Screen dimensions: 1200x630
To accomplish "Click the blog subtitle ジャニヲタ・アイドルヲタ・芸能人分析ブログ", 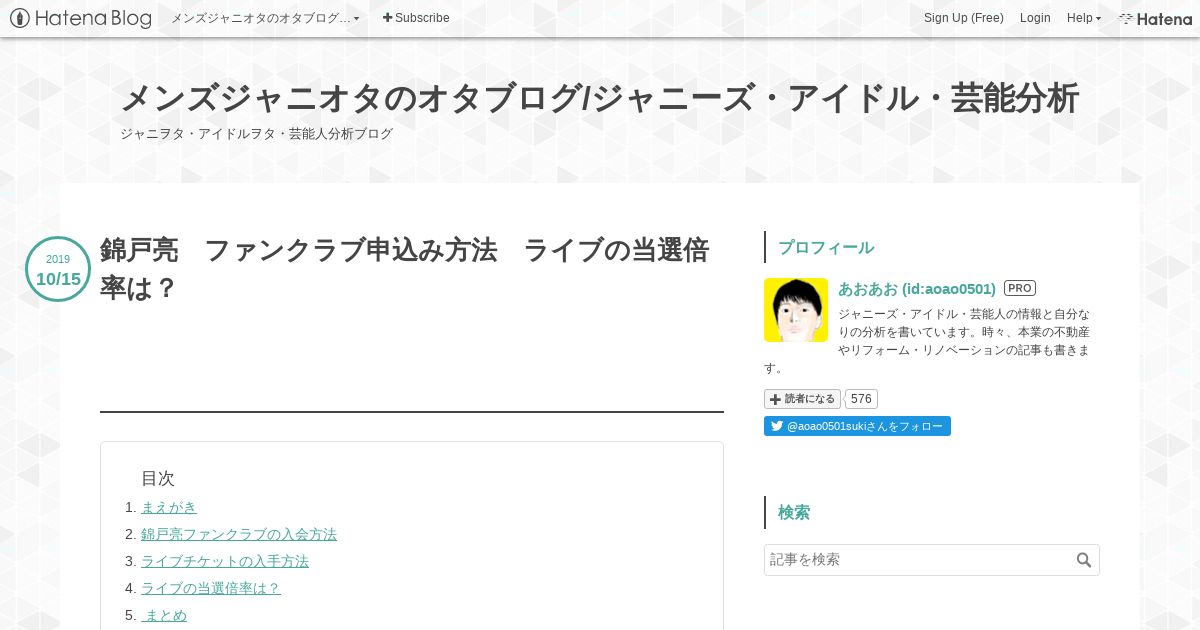I will [x=256, y=134].
